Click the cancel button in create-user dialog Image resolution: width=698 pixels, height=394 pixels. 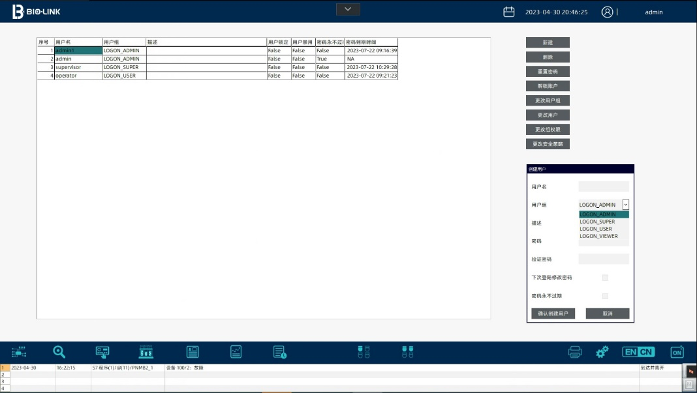pos(607,313)
